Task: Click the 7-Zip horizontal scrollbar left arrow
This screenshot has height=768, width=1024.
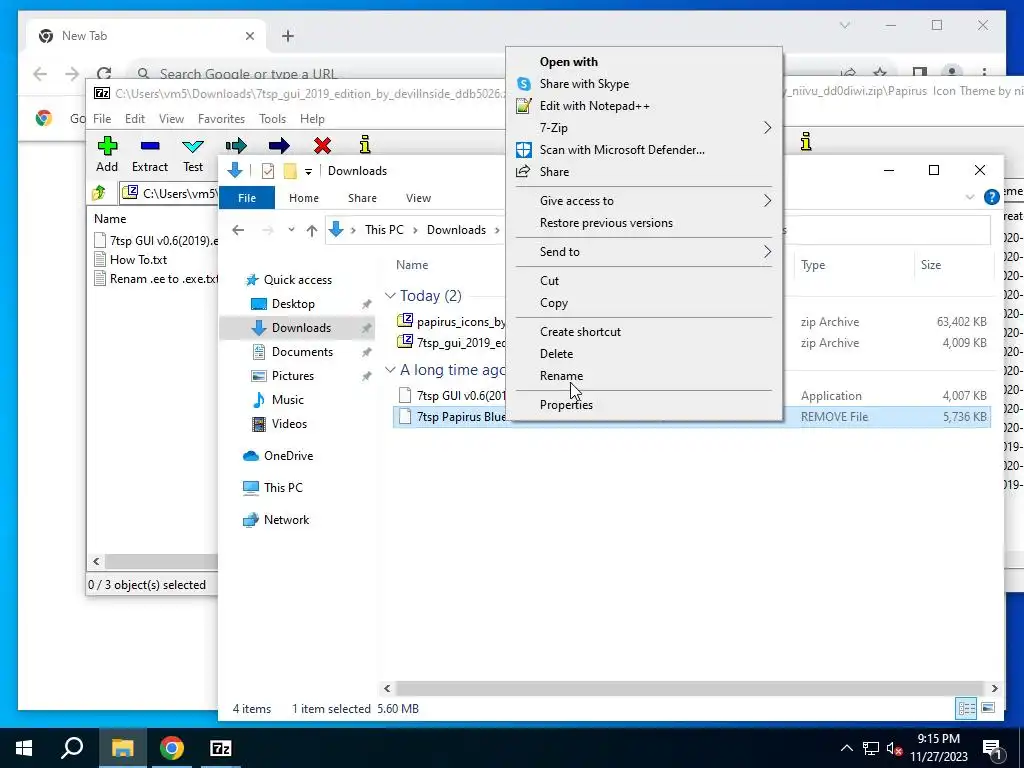Action: pos(97,562)
